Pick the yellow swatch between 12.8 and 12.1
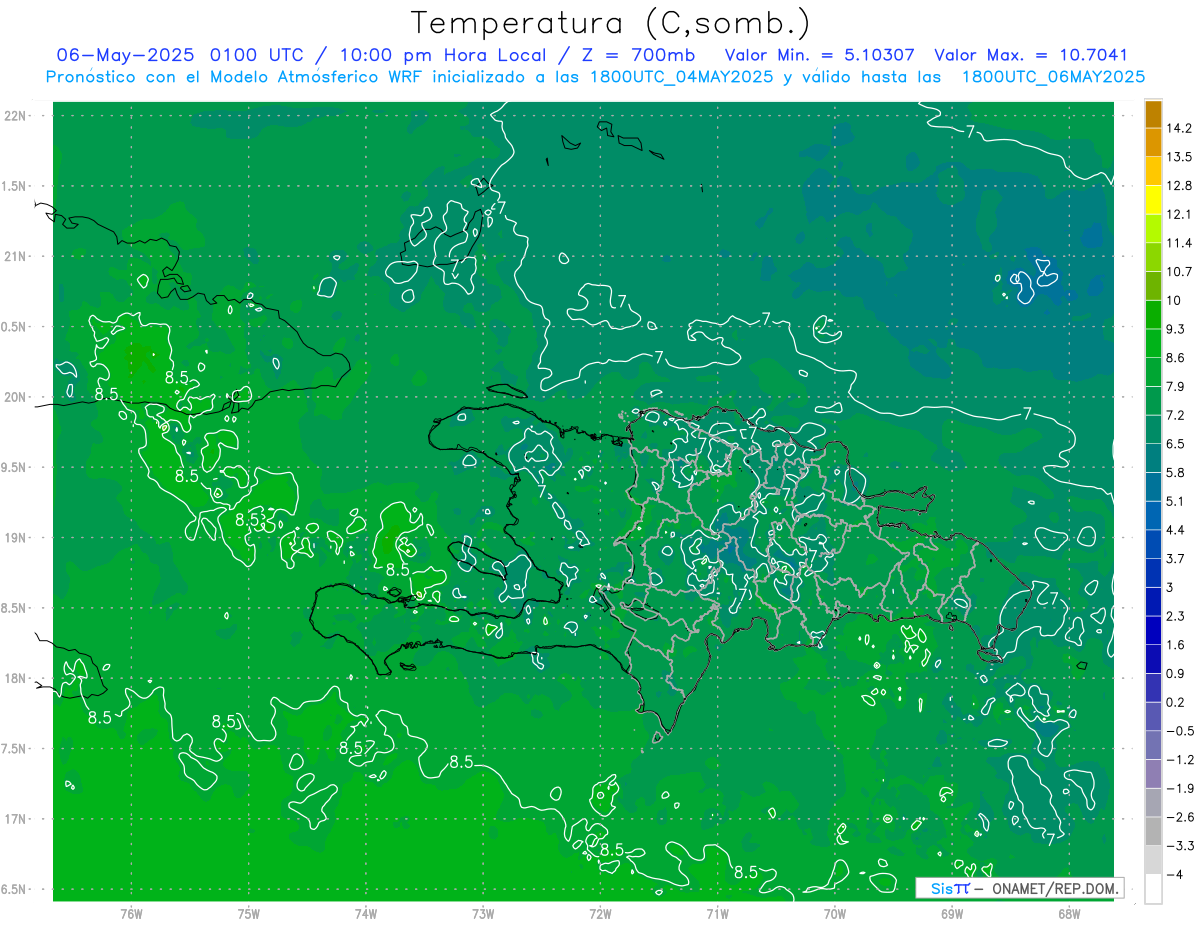The image size is (1200, 927). [1153, 200]
